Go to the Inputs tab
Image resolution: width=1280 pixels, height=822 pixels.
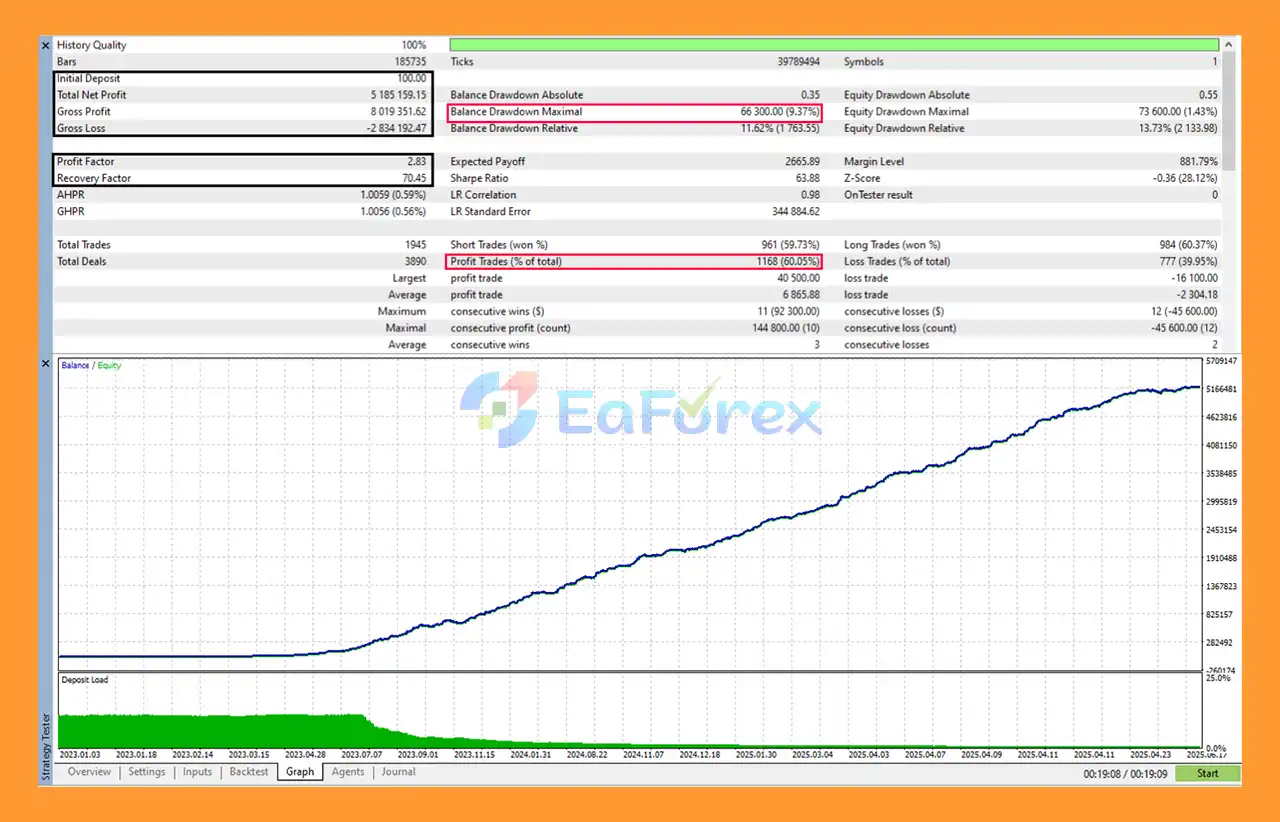197,772
